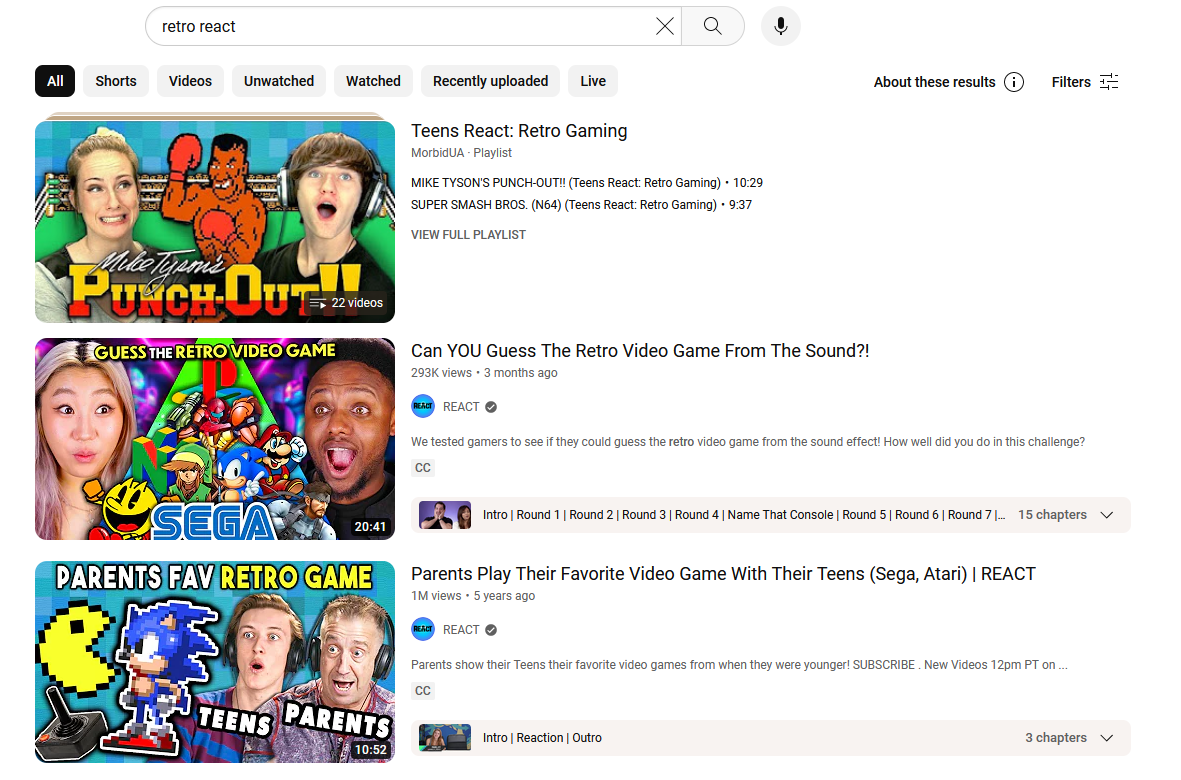Toggle the Unwatched filter chip

coord(279,81)
